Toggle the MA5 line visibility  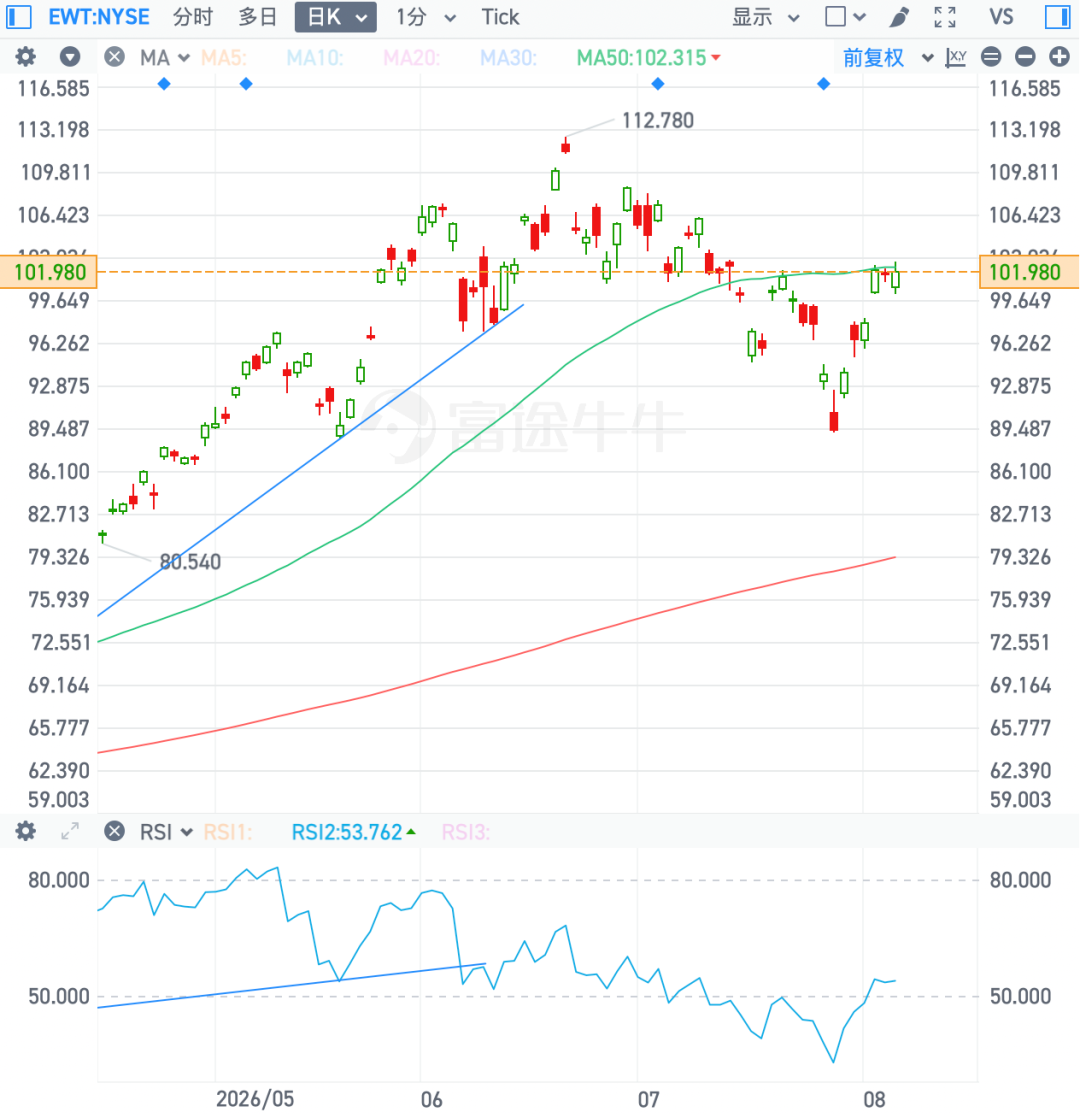pos(224,57)
